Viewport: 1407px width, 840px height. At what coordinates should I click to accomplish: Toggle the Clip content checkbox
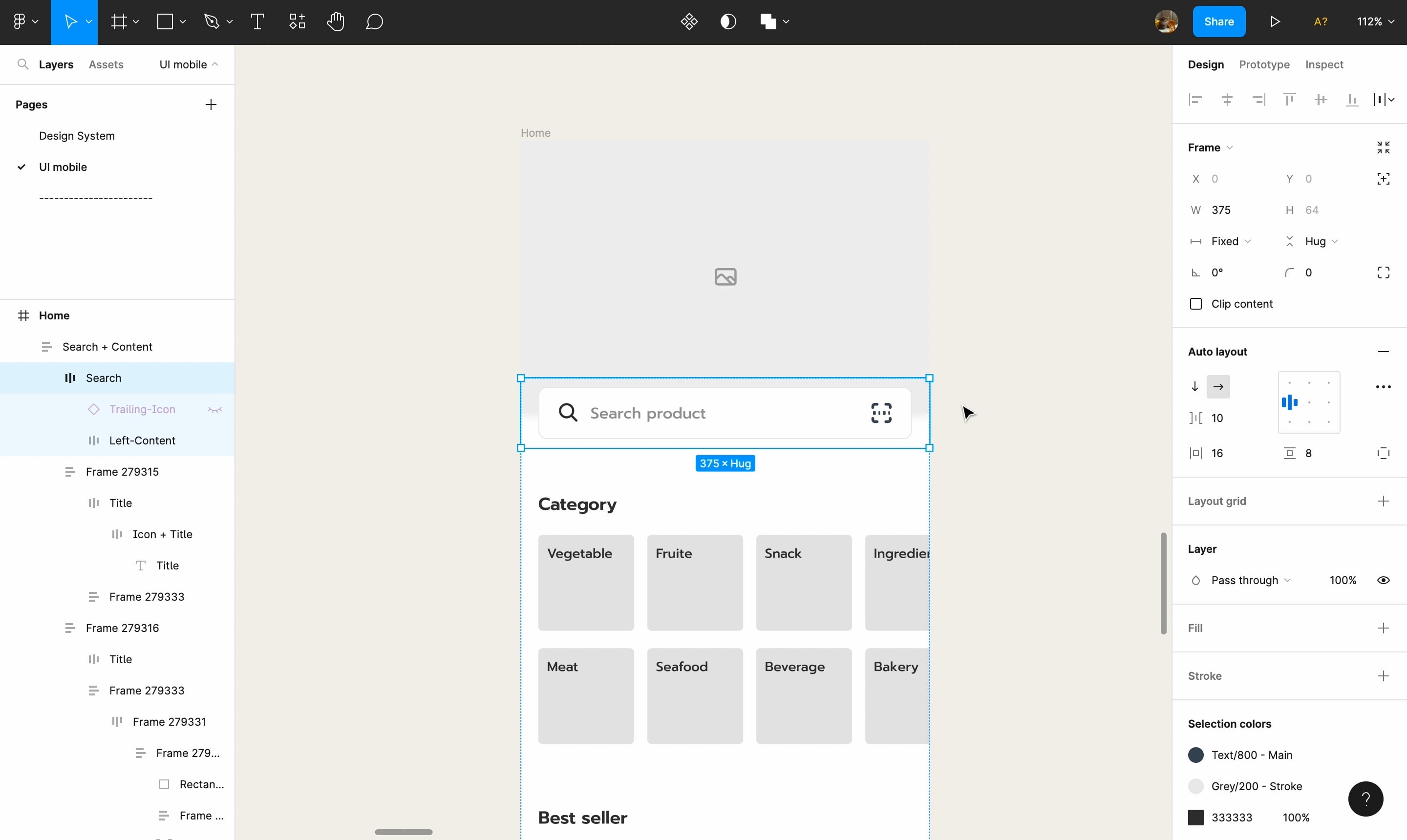pos(1195,304)
